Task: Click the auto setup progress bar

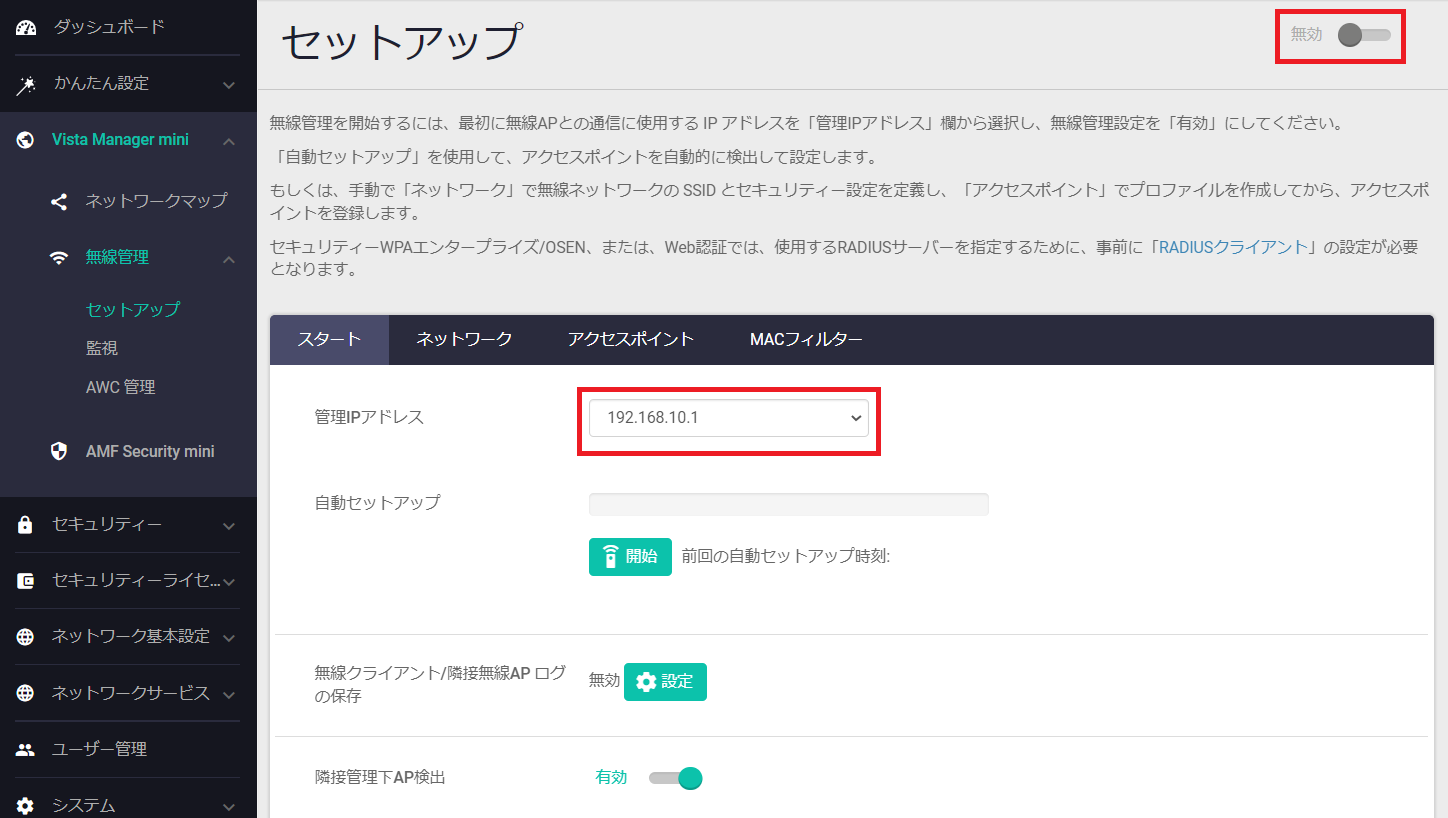Action: click(788, 504)
